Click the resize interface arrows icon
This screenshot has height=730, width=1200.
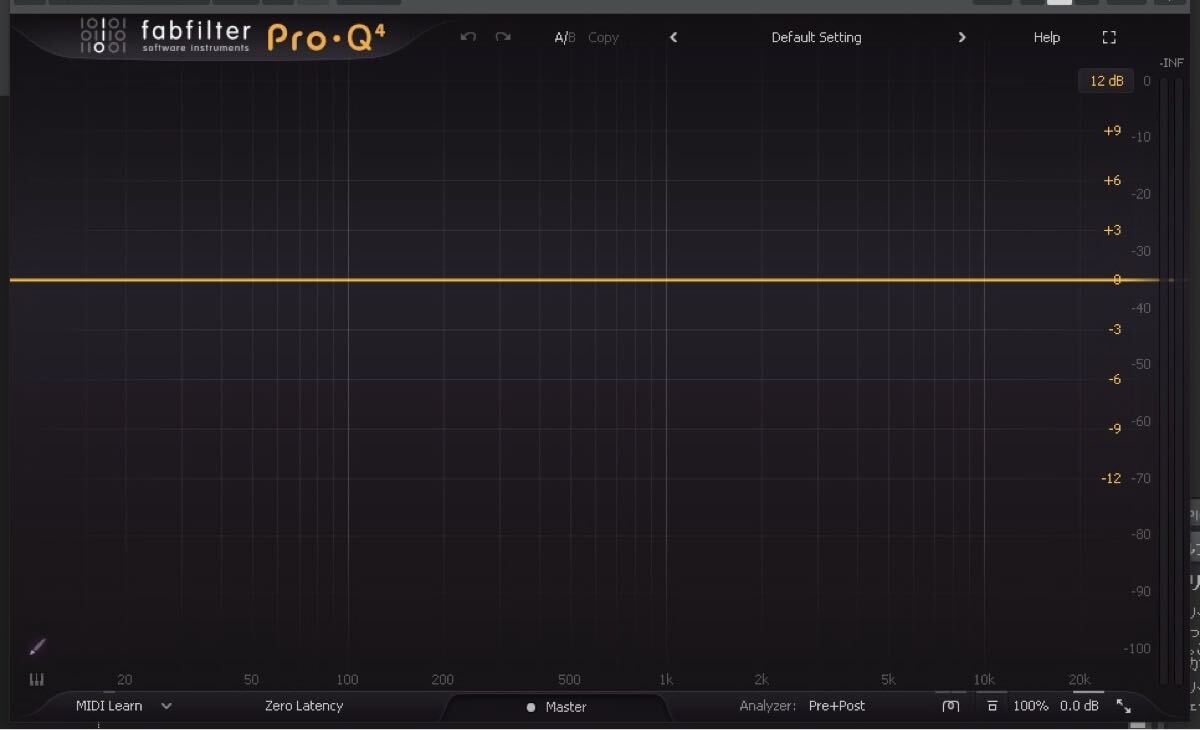pos(1124,706)
